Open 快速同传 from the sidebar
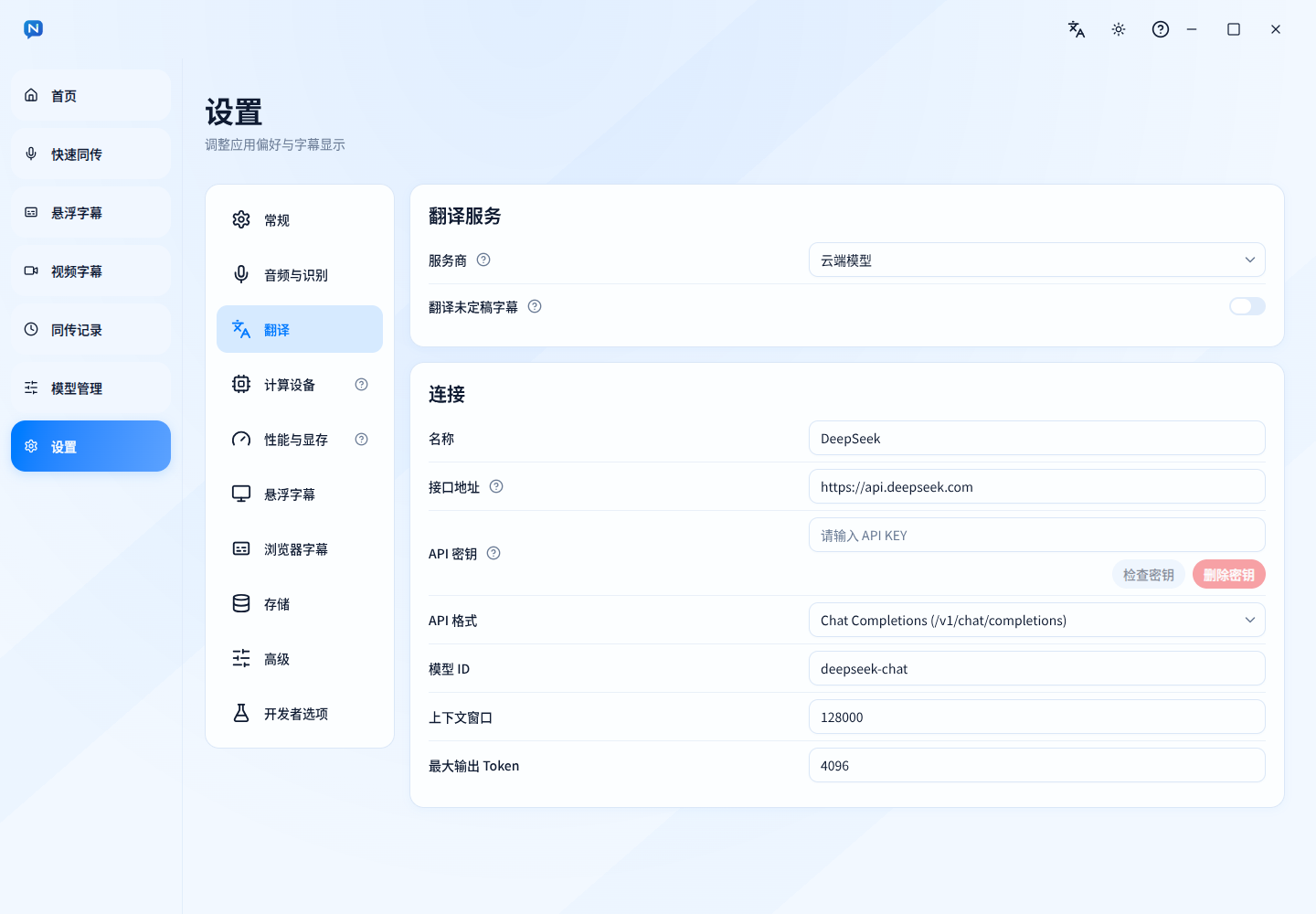Screen dimensions: 1316x914 coord(90,154)
